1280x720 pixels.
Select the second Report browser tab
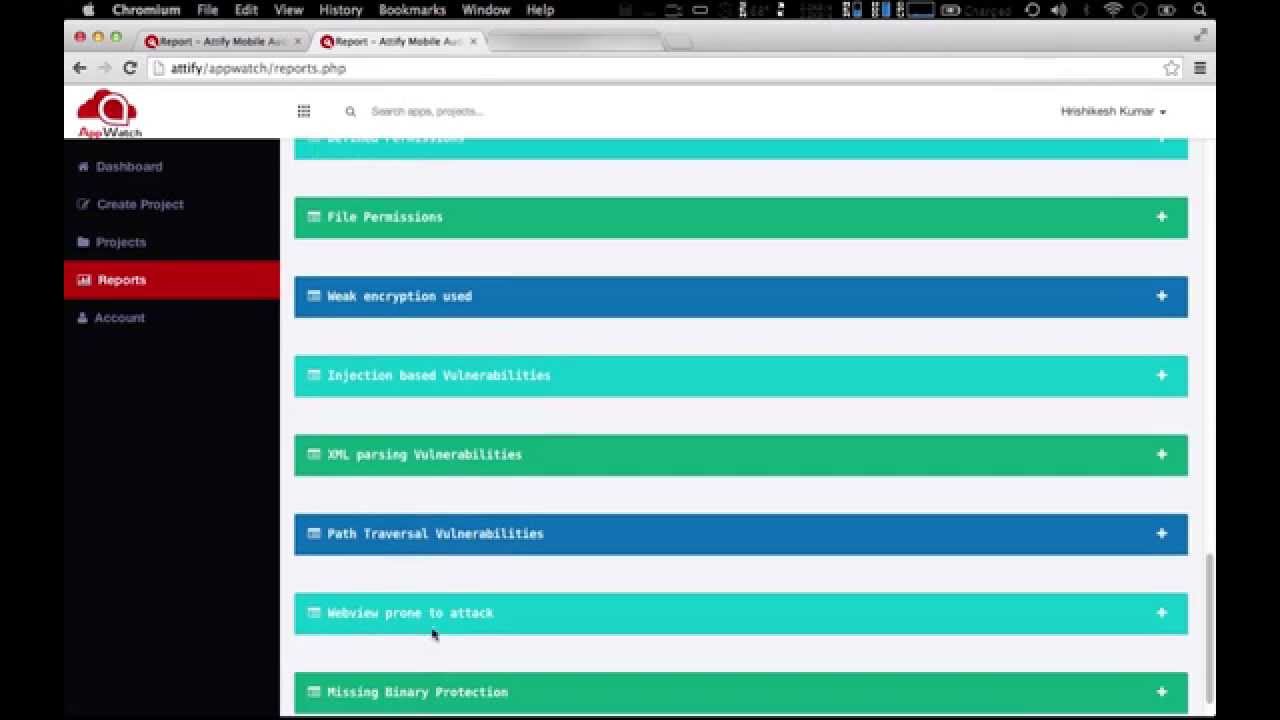397,41
